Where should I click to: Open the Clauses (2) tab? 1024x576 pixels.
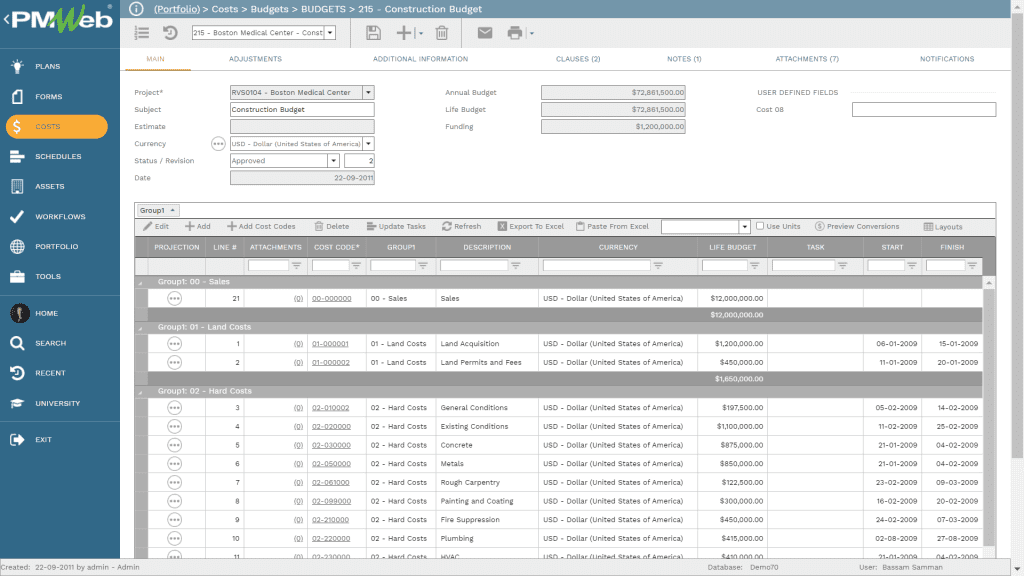click(x=578, y=59)
